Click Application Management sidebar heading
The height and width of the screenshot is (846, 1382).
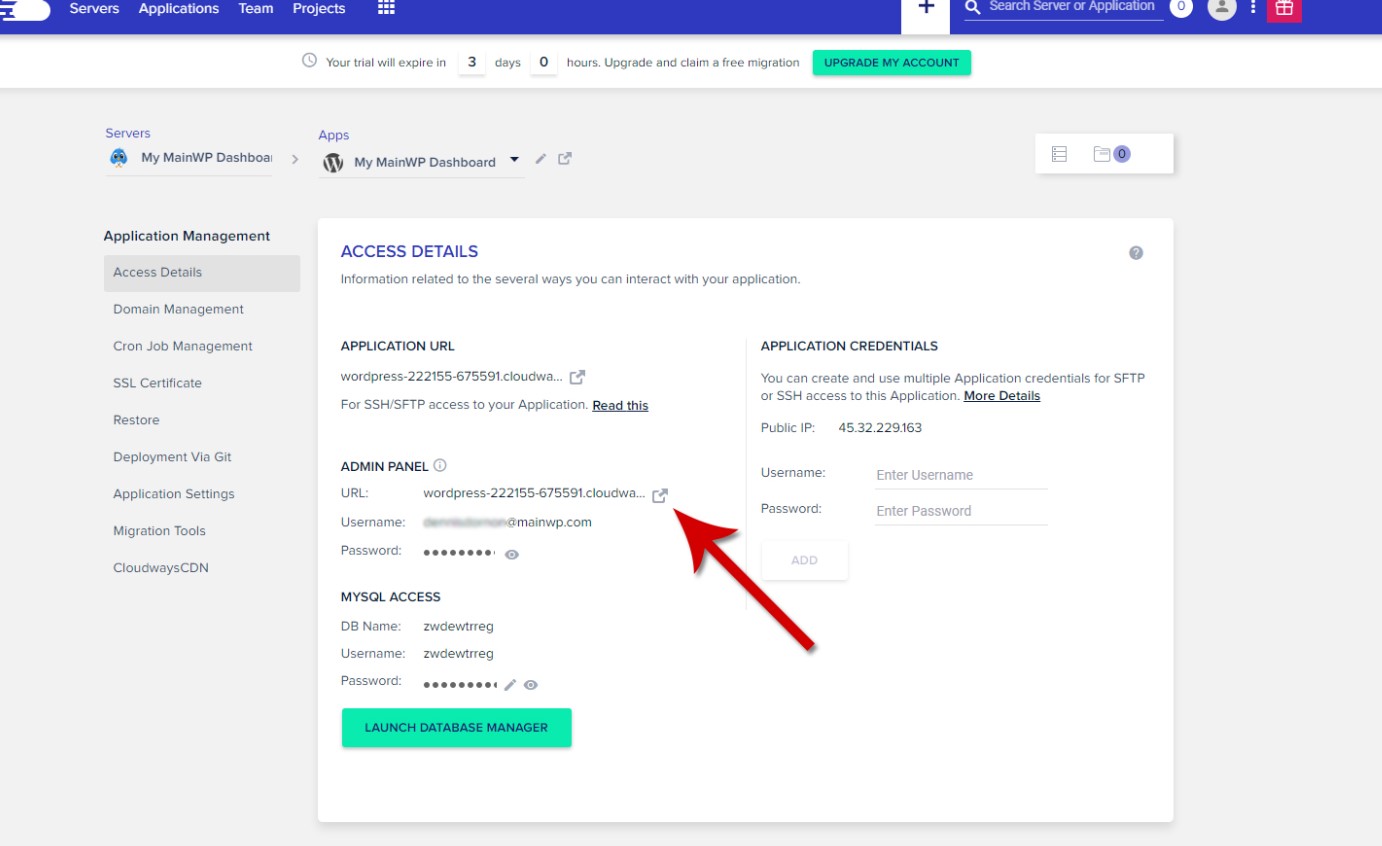click(187, 236)
